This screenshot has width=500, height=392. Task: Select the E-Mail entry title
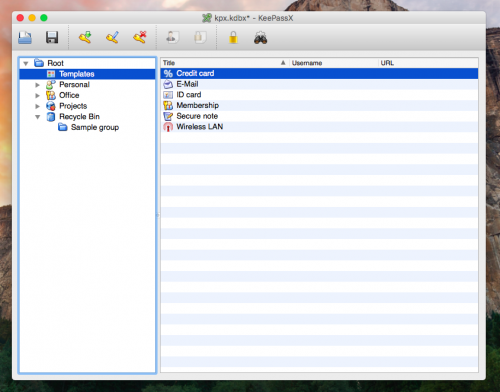pos(187,84)
